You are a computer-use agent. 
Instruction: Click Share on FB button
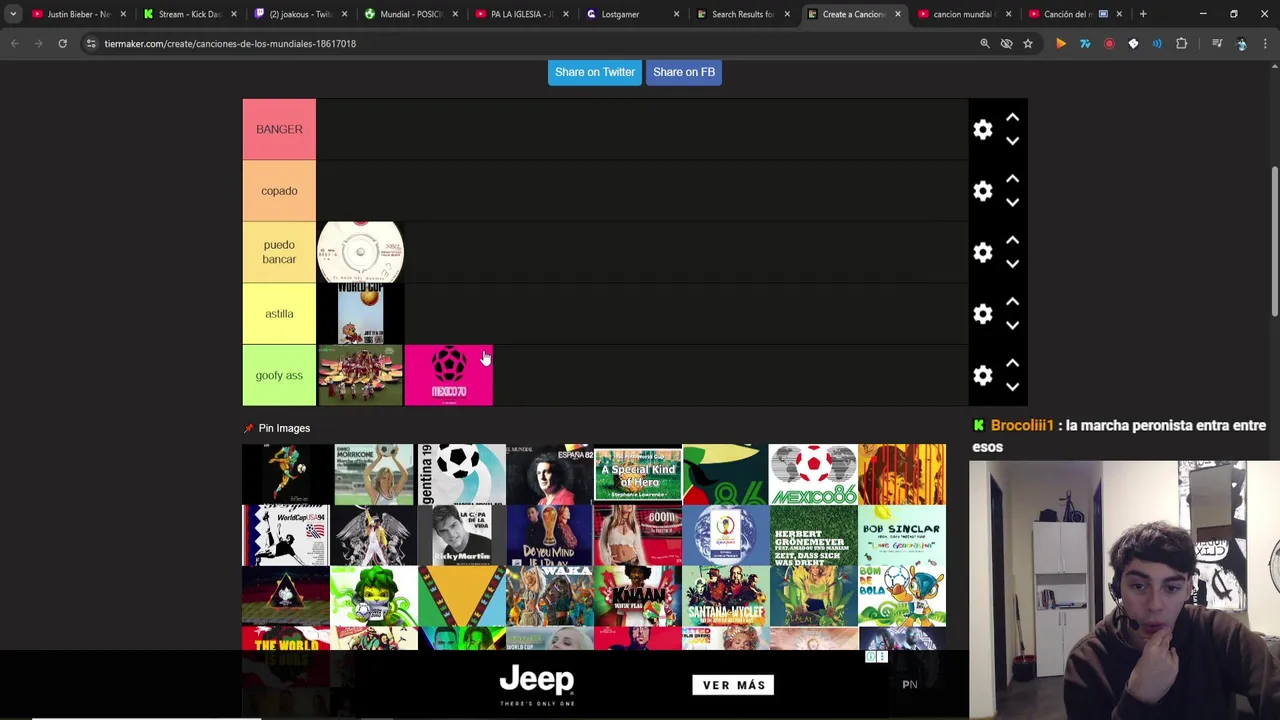tap(684, 72)
